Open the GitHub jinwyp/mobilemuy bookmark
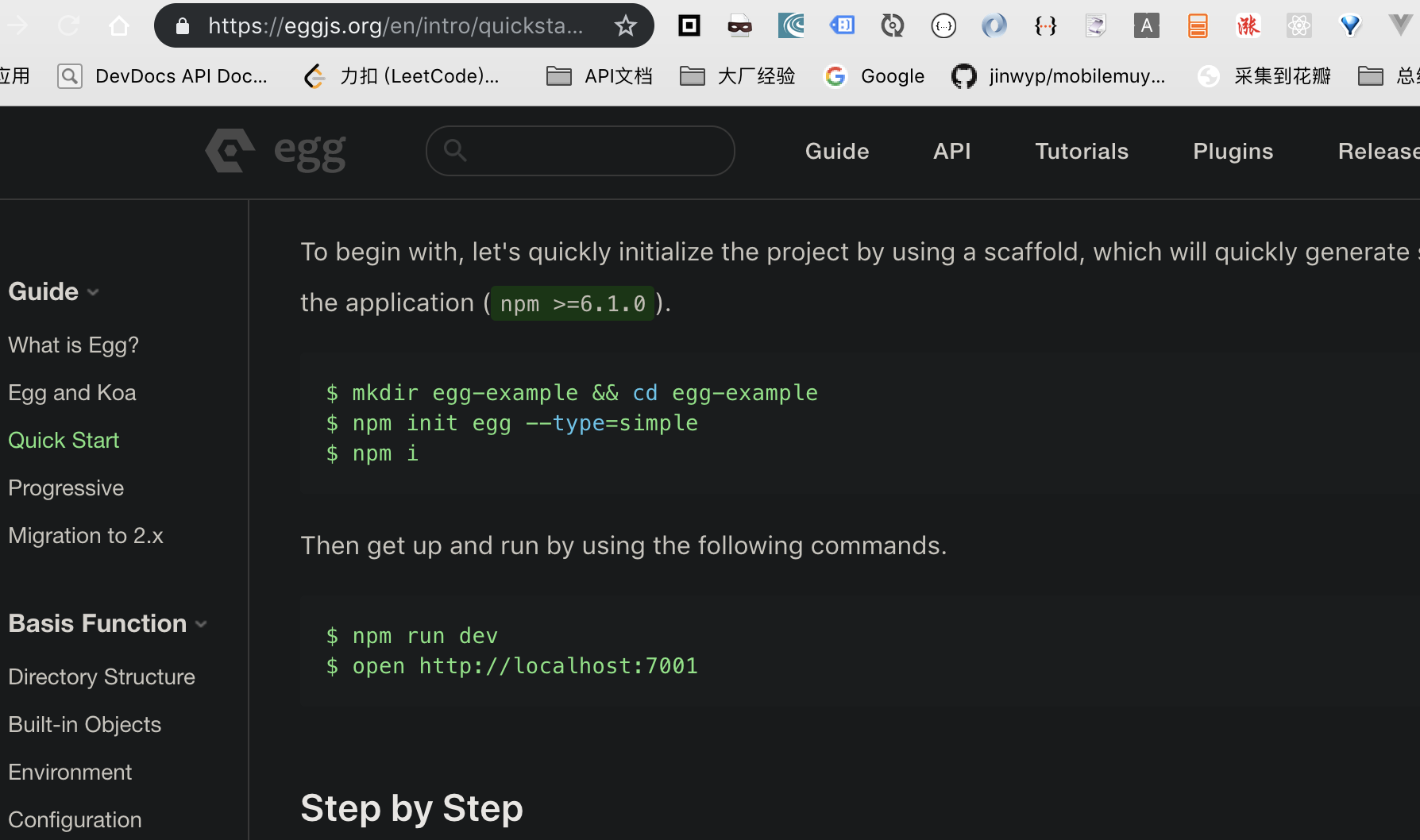This screenshot has height=840, width=1420. (1059, 76)
